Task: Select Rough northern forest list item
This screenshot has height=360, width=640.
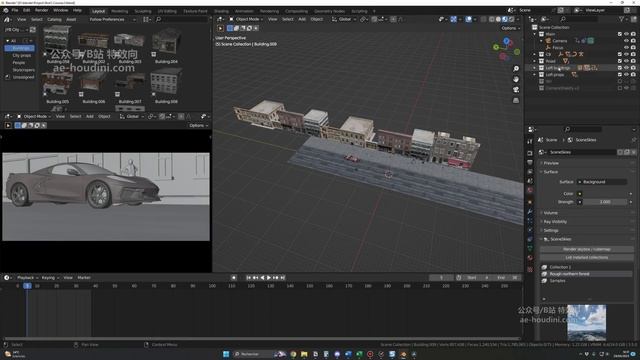Action: [x=587, y=274]
